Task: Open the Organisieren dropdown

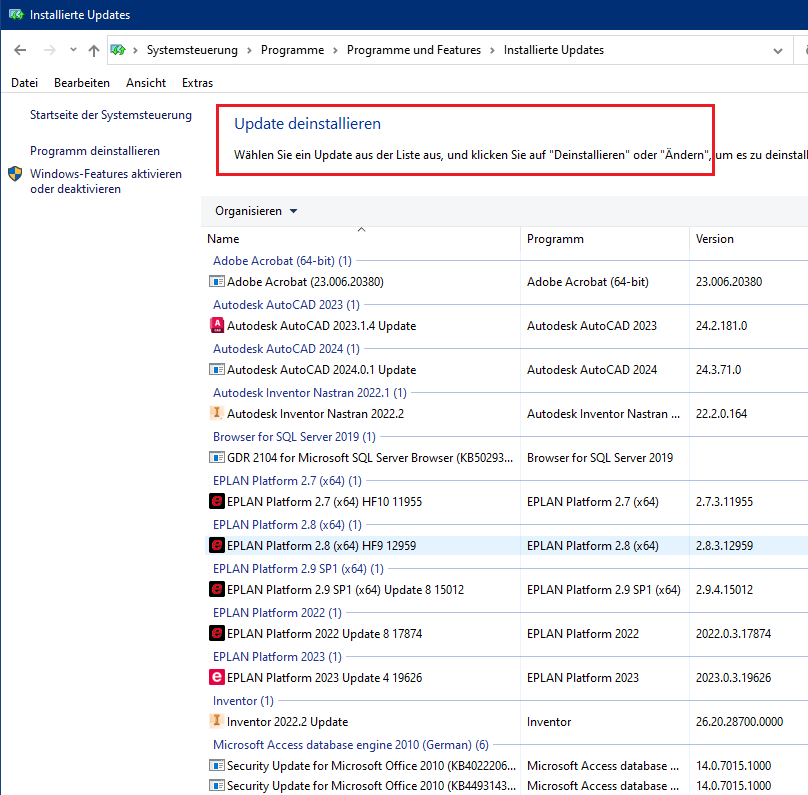Action: pyautogui.click(x=256, y=211)
